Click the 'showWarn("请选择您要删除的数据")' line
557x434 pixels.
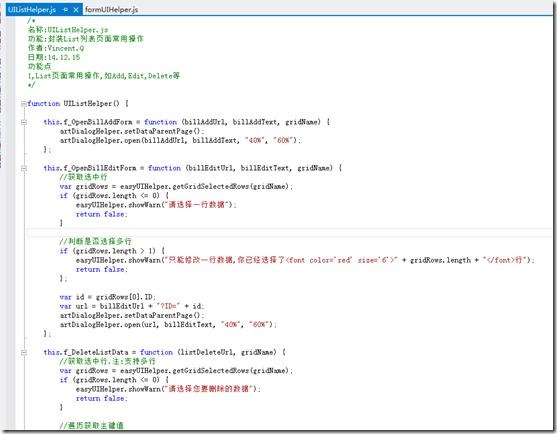click(x=168, y=389)
